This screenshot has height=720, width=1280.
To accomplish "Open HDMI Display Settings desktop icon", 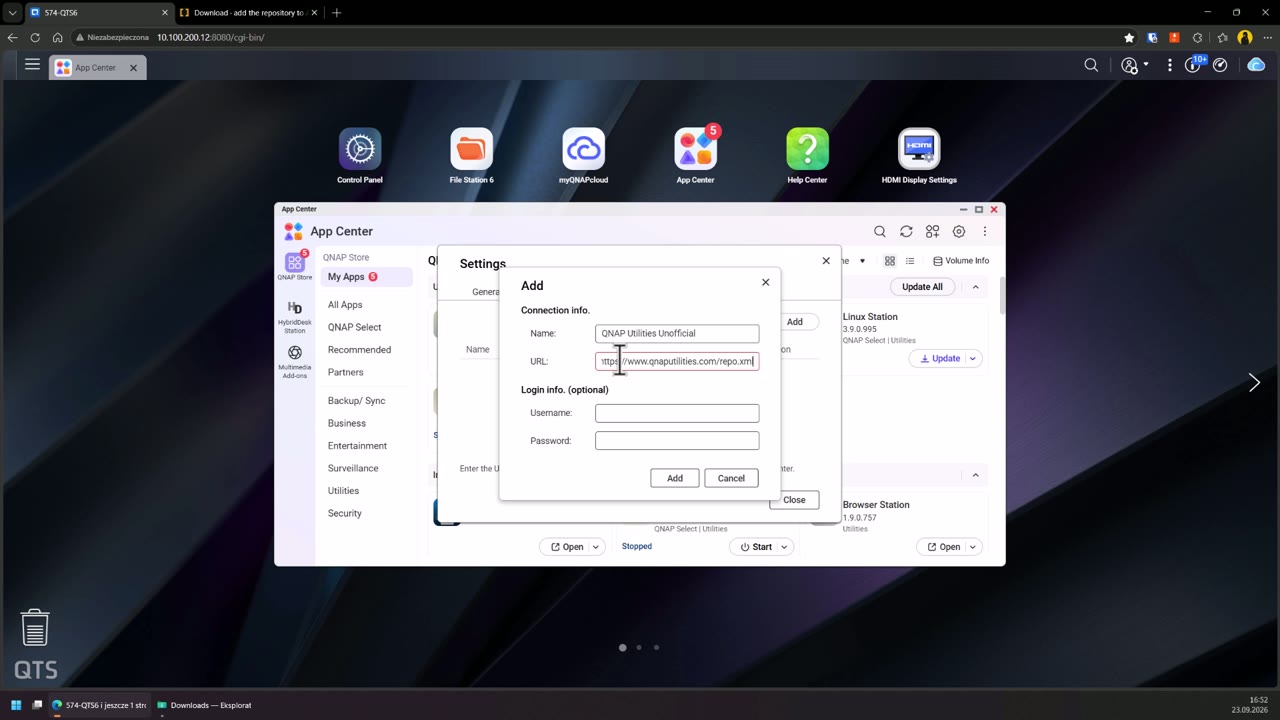I will [x=919, y=149].
